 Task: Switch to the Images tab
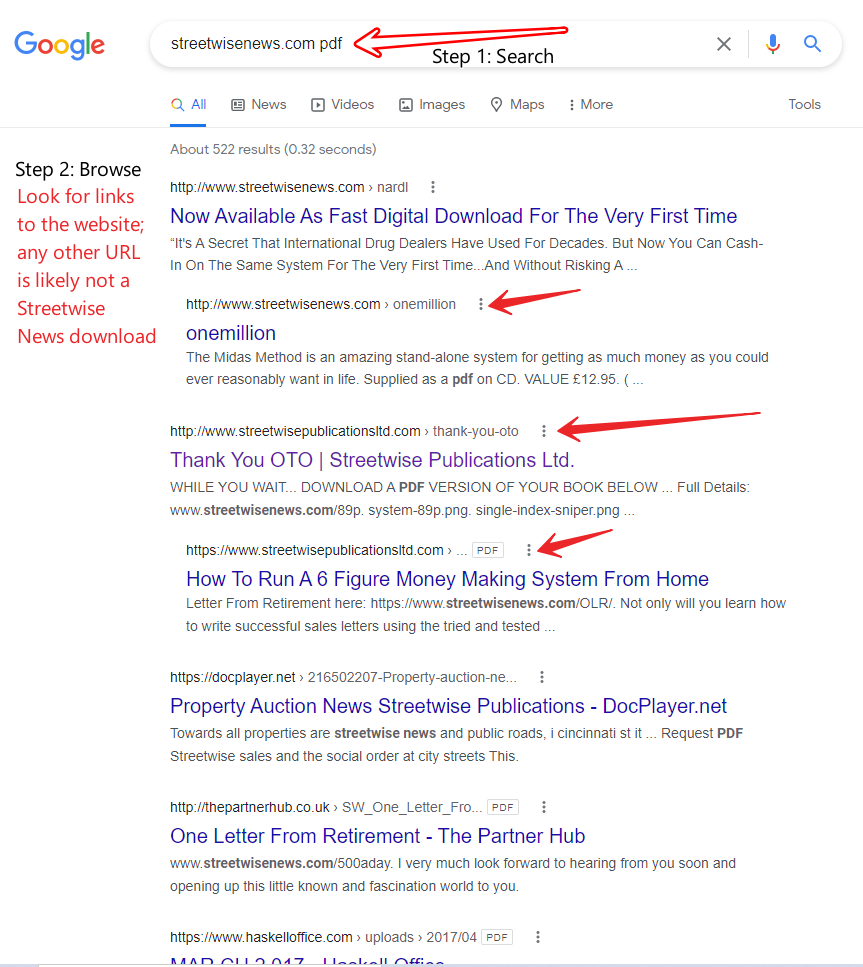coord(432,104)
